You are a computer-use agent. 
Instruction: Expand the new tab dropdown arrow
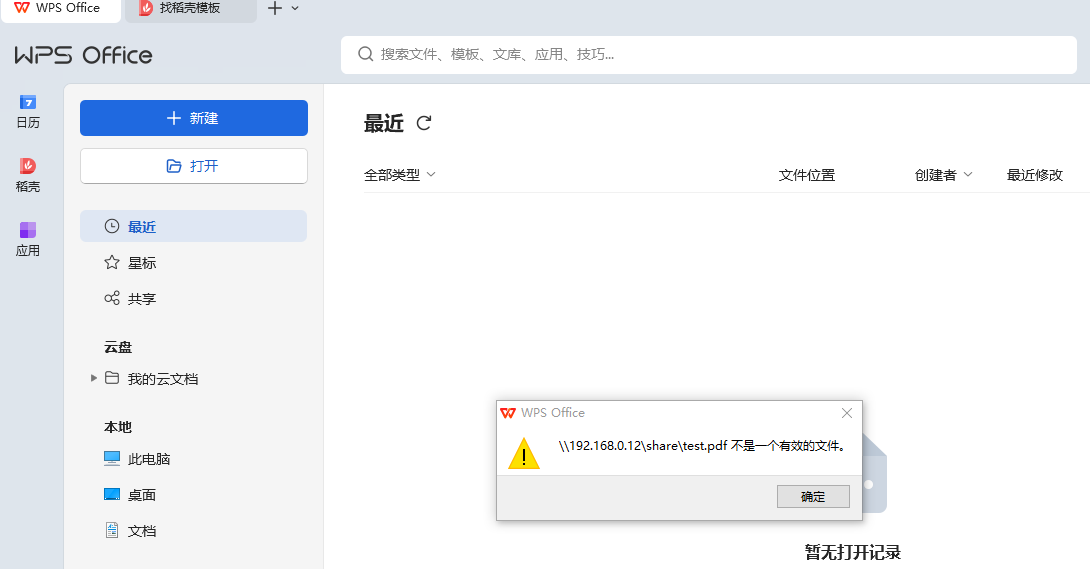tap(295, 8)
